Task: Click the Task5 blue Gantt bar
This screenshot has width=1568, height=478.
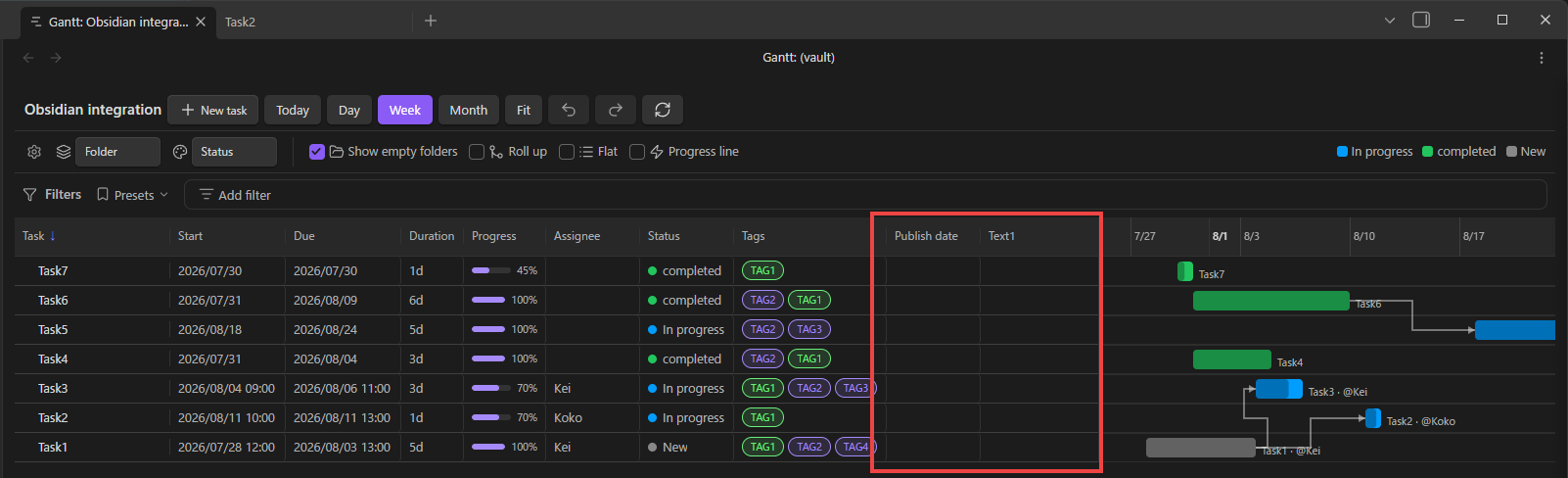Action: pos(1514,330)
